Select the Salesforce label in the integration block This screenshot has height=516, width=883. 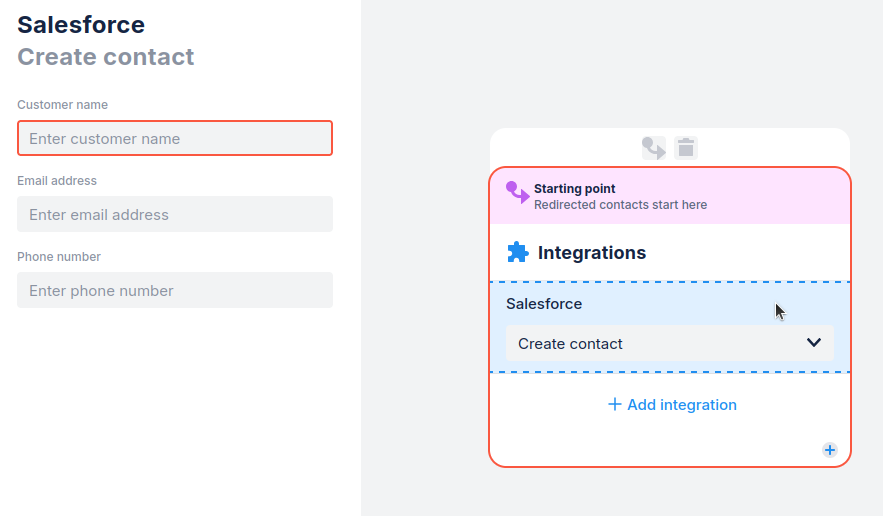(x=544, y=304)
